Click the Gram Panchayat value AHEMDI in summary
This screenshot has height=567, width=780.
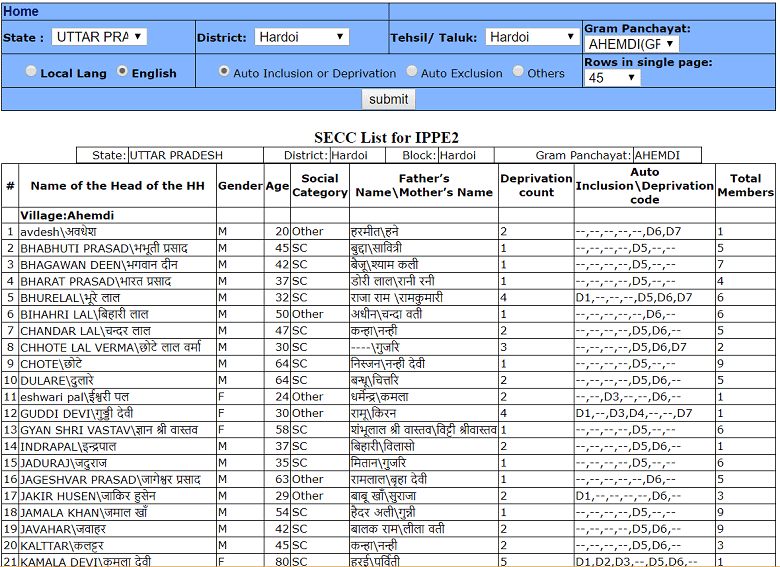[657, 155]
